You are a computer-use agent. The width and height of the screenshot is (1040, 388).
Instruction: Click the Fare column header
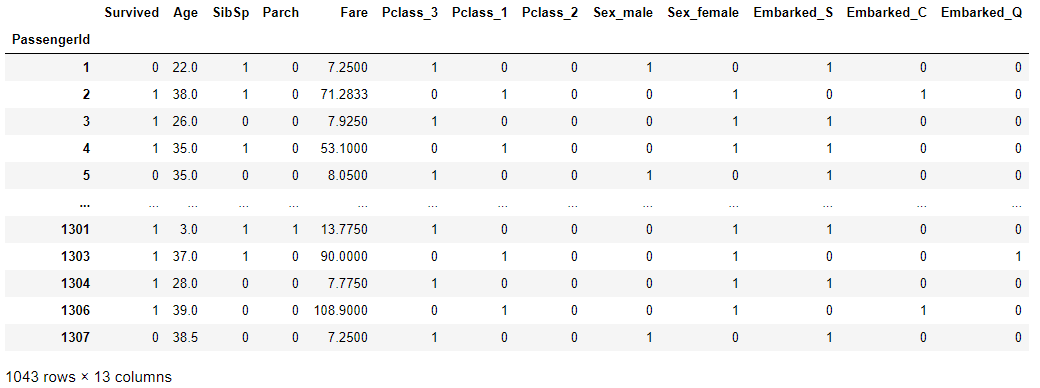coord(354,13)
